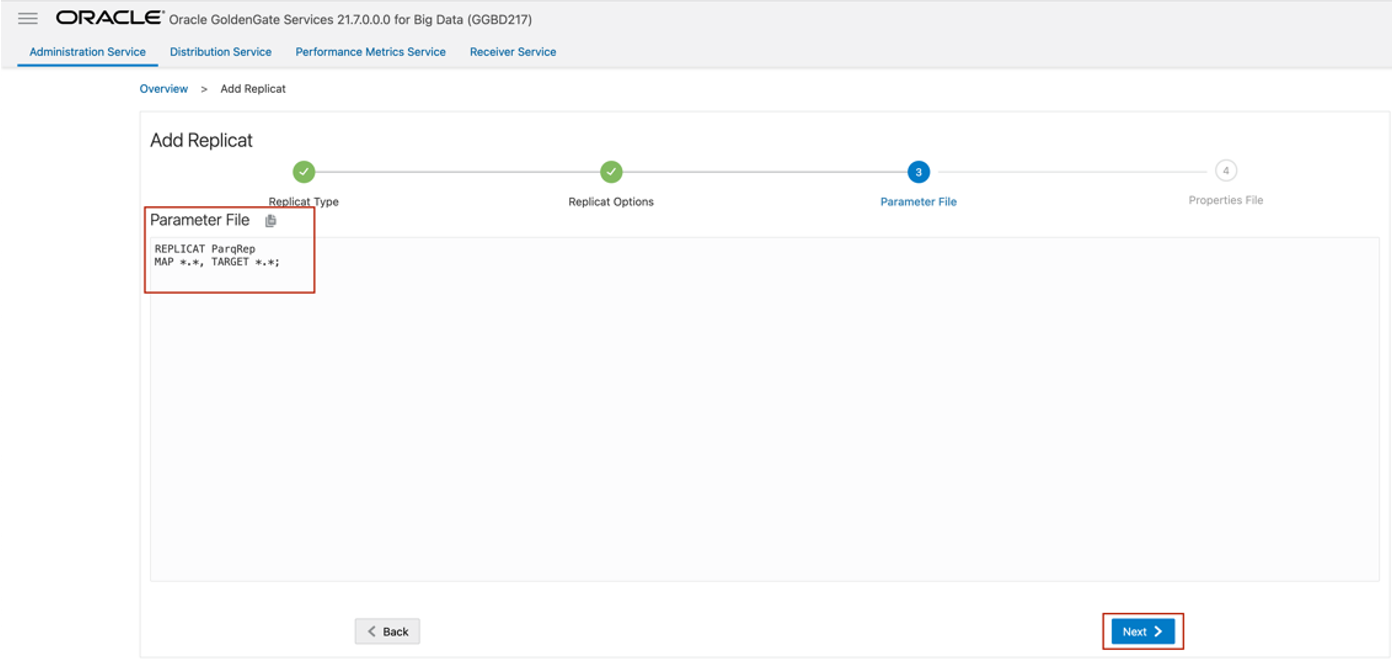Click the Replicat Type completed step circle

point(304,172)
